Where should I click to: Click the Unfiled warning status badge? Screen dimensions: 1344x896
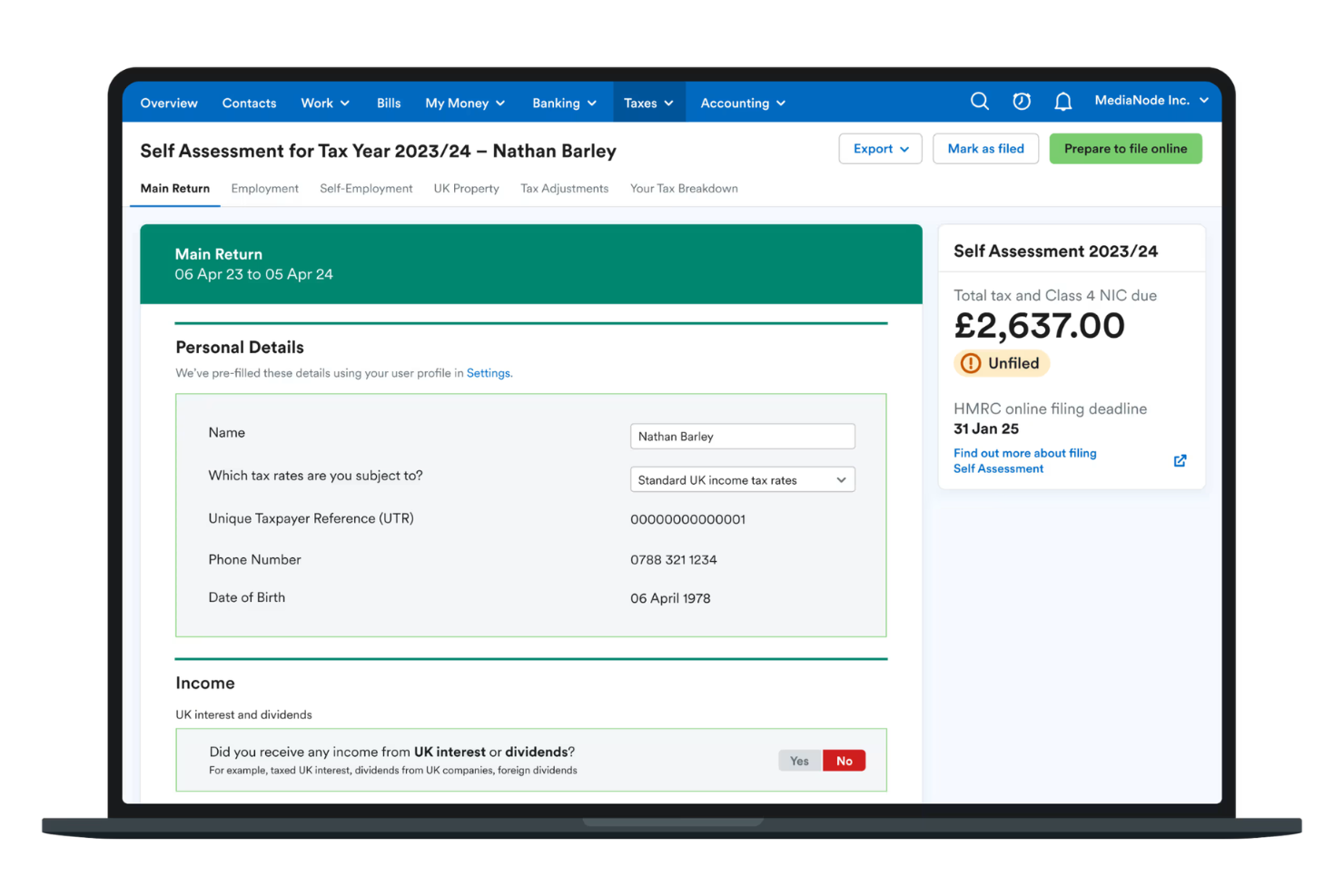coord(1002,363)
